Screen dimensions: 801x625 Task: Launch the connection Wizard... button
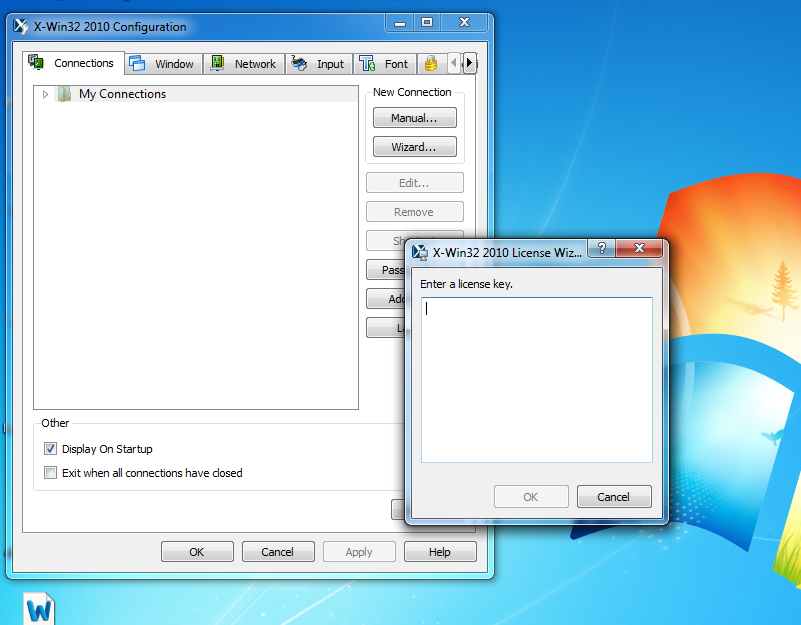(415, 147)
